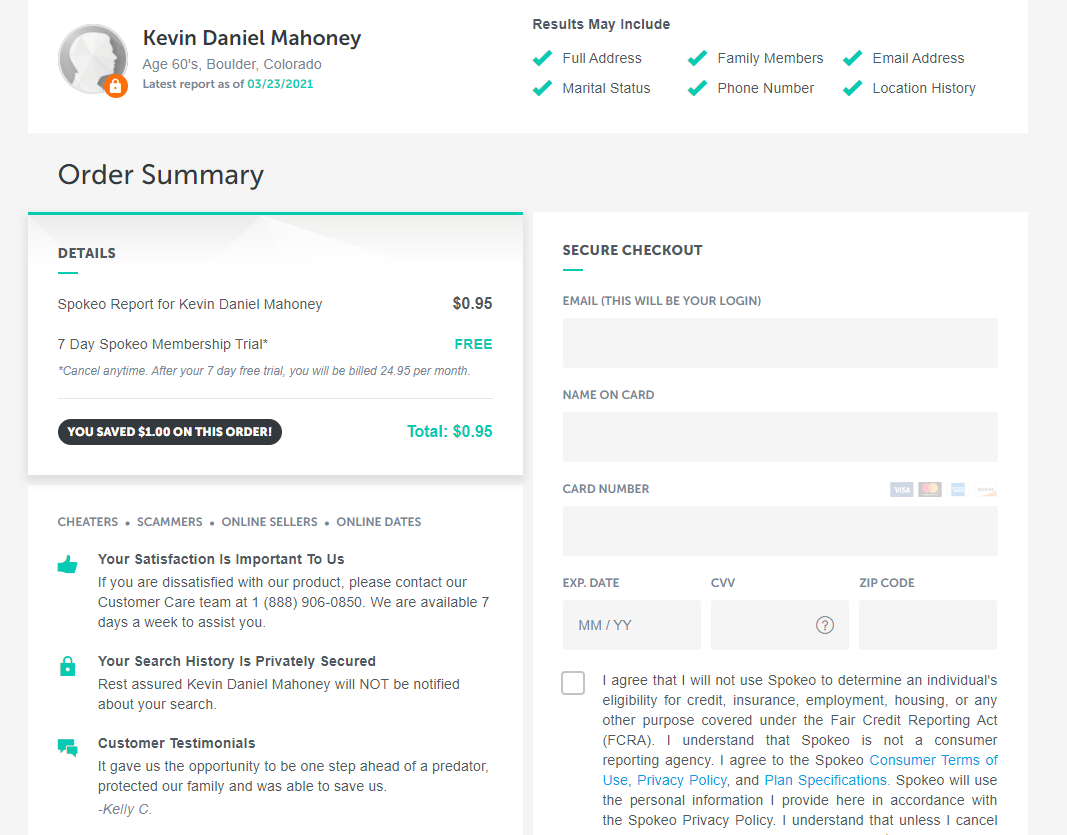Click the 'You saved $1.00 on this order!' badge
The height and width of the screenshot is (835, 1067).
coord(169,431)
